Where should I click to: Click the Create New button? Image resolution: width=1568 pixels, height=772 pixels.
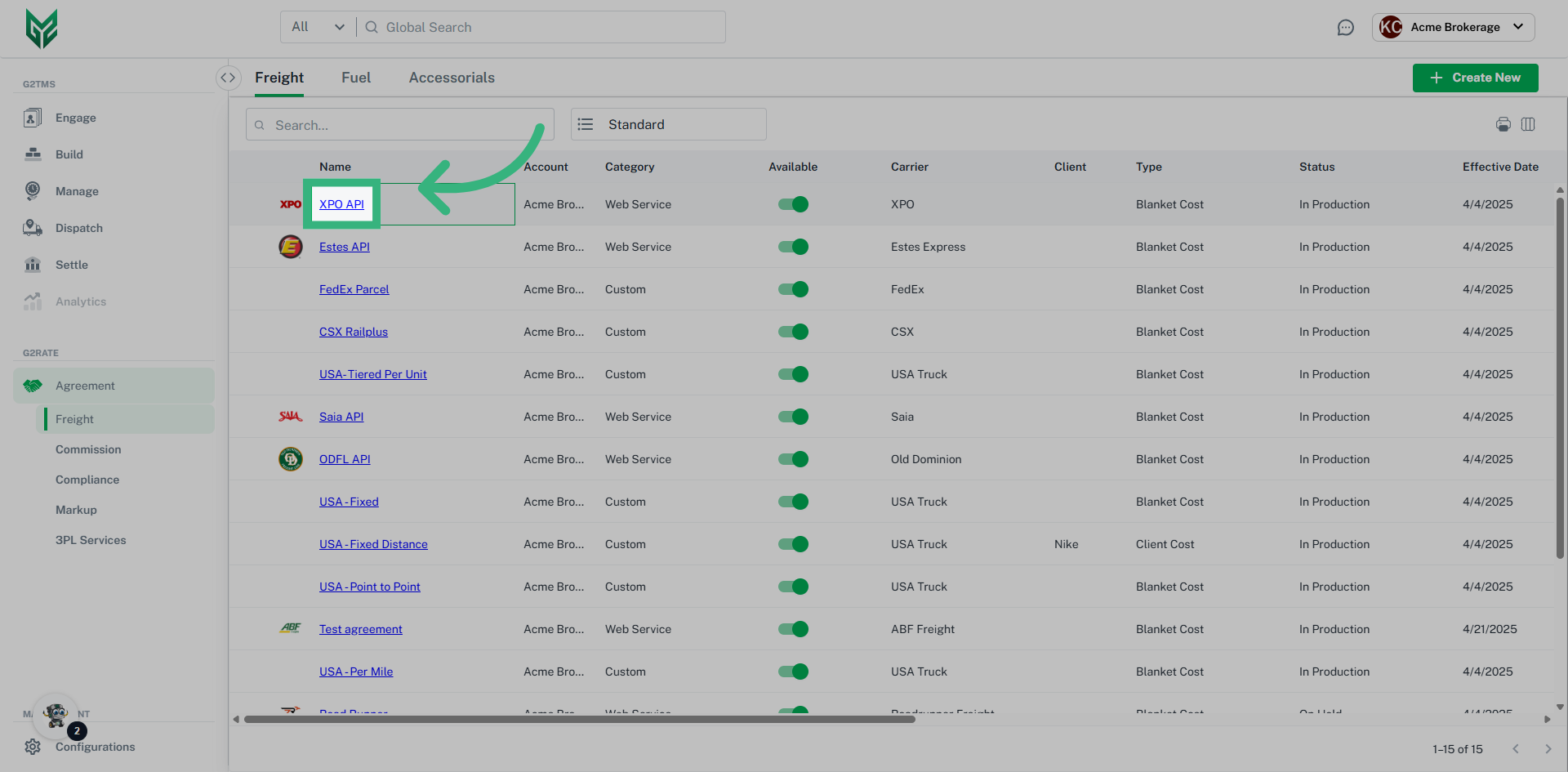(1475, 78)
